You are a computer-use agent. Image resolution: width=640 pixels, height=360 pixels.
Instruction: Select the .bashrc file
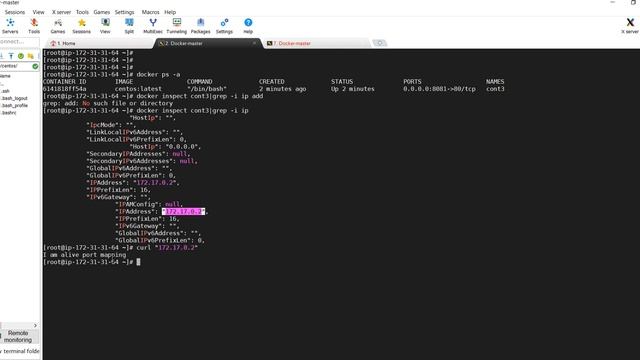click(9, 113)
